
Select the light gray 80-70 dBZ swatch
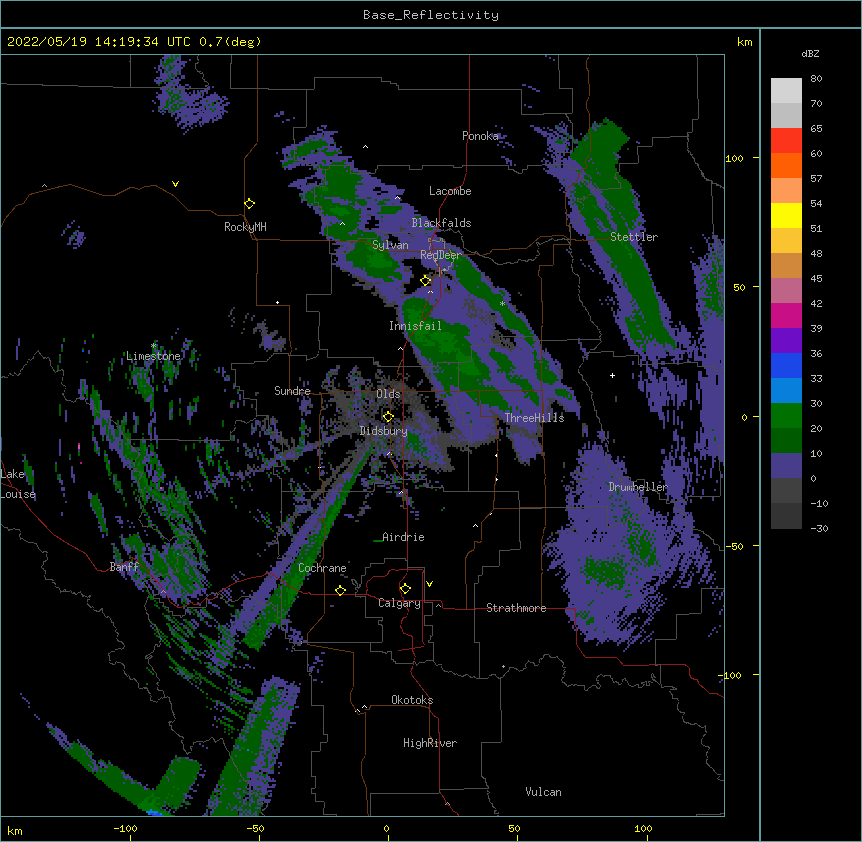click(x=786, y=91)
